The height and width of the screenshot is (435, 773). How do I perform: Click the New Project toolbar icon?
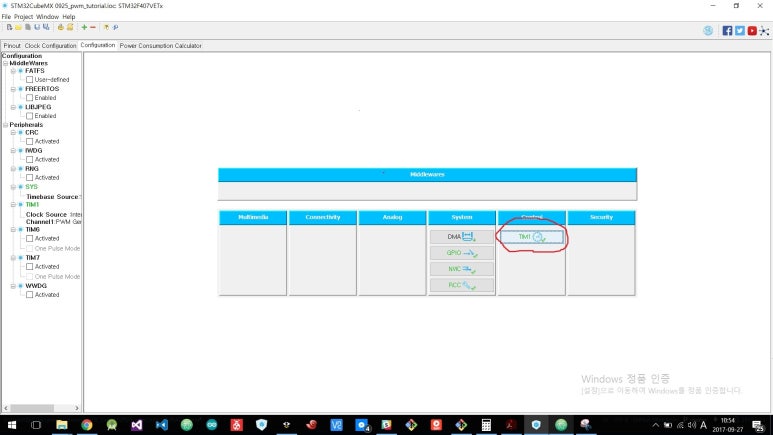coord(9,28)
